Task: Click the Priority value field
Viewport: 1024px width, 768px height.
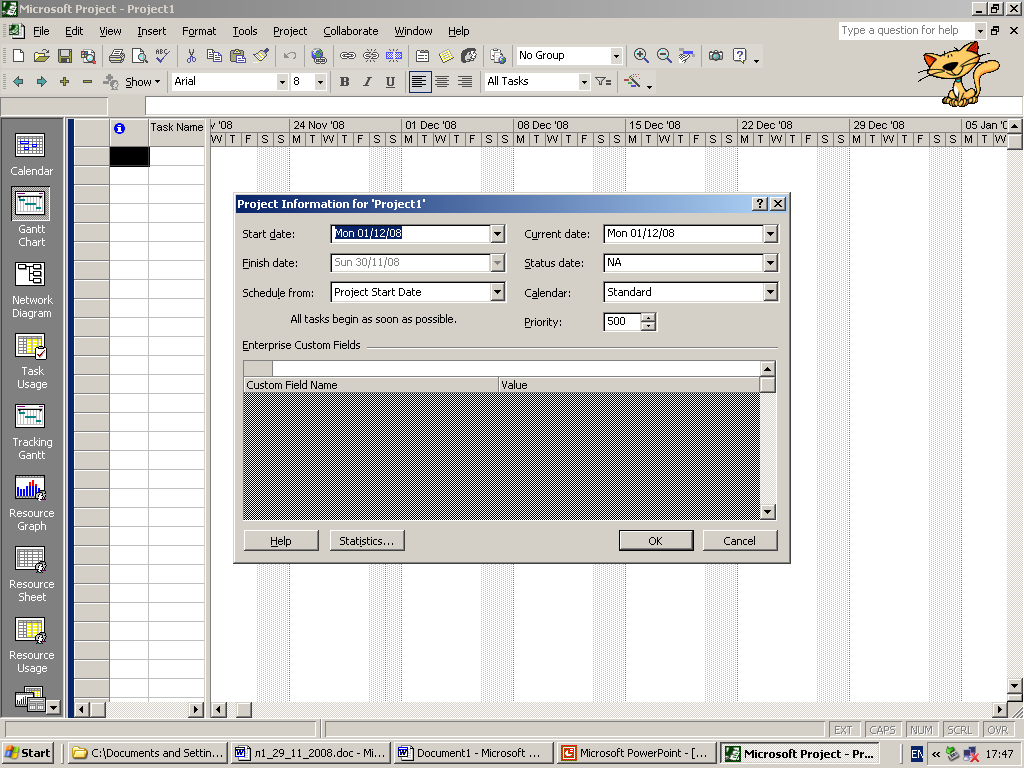Action: click(622, 321)
